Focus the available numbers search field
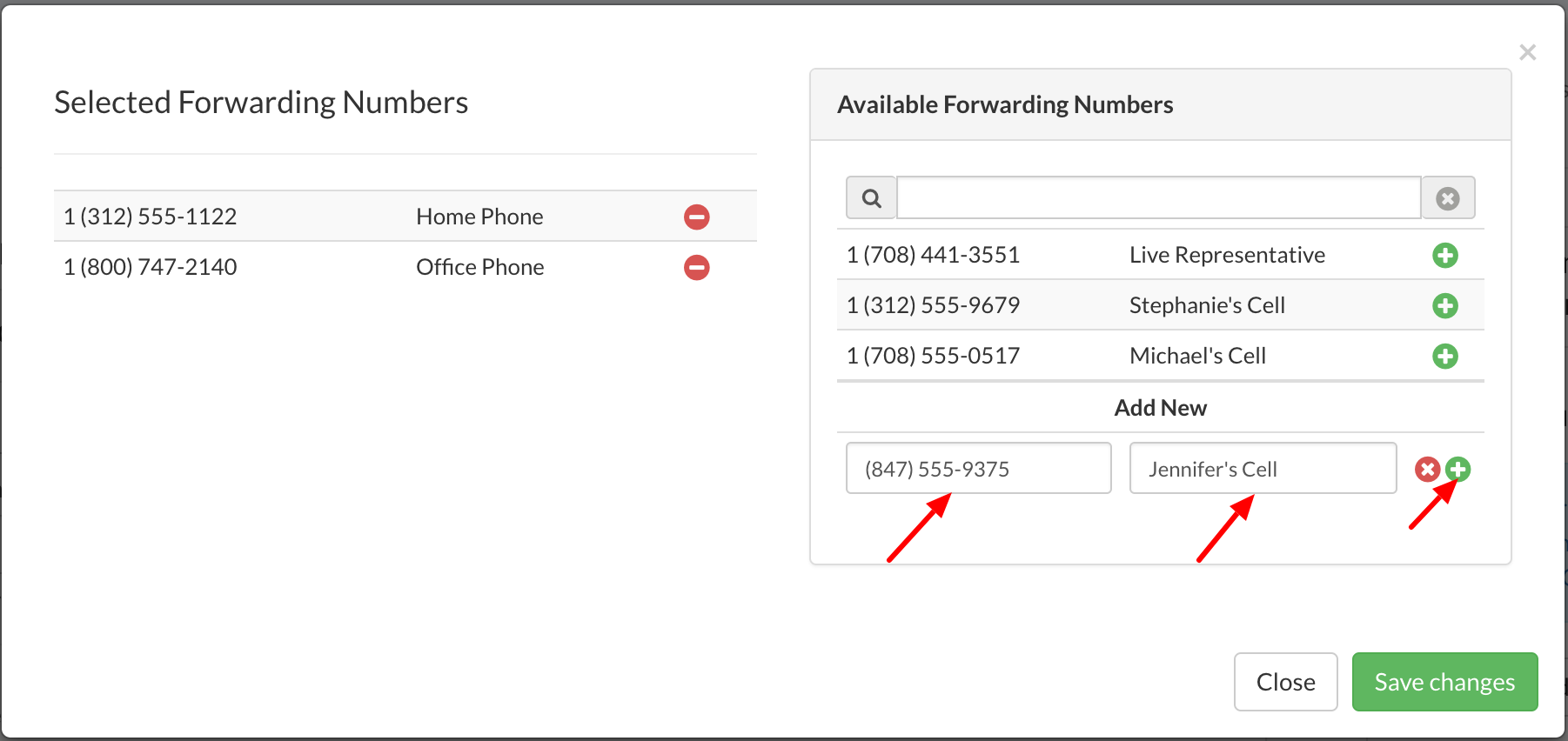This screenshot has height=741, width=1568. [x=1159, y=198]
